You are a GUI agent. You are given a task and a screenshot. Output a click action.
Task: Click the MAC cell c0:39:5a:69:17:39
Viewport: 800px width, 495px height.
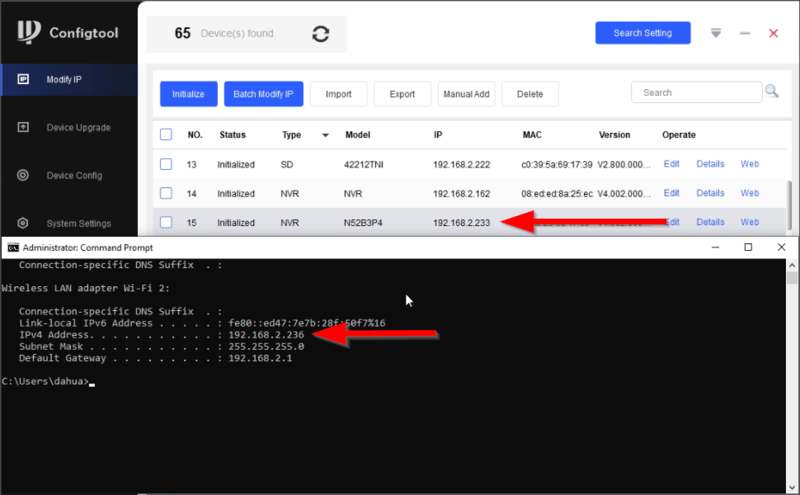tap(557, 164)
